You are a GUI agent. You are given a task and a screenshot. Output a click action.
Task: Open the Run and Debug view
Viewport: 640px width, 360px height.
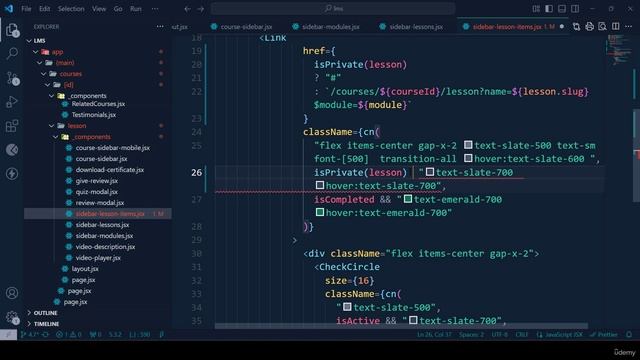pos(12,102)
